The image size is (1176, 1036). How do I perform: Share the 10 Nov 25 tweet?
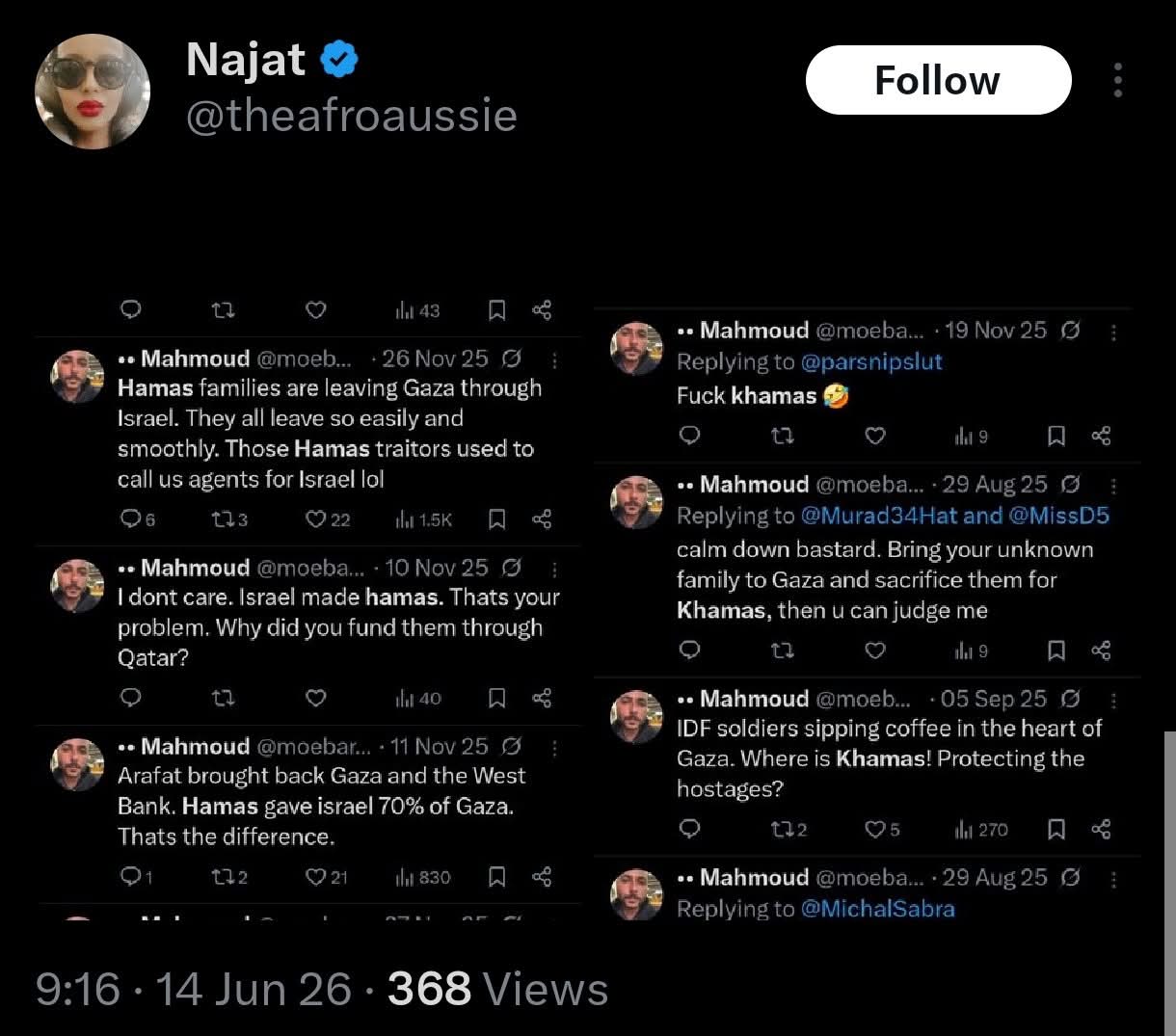542,698
